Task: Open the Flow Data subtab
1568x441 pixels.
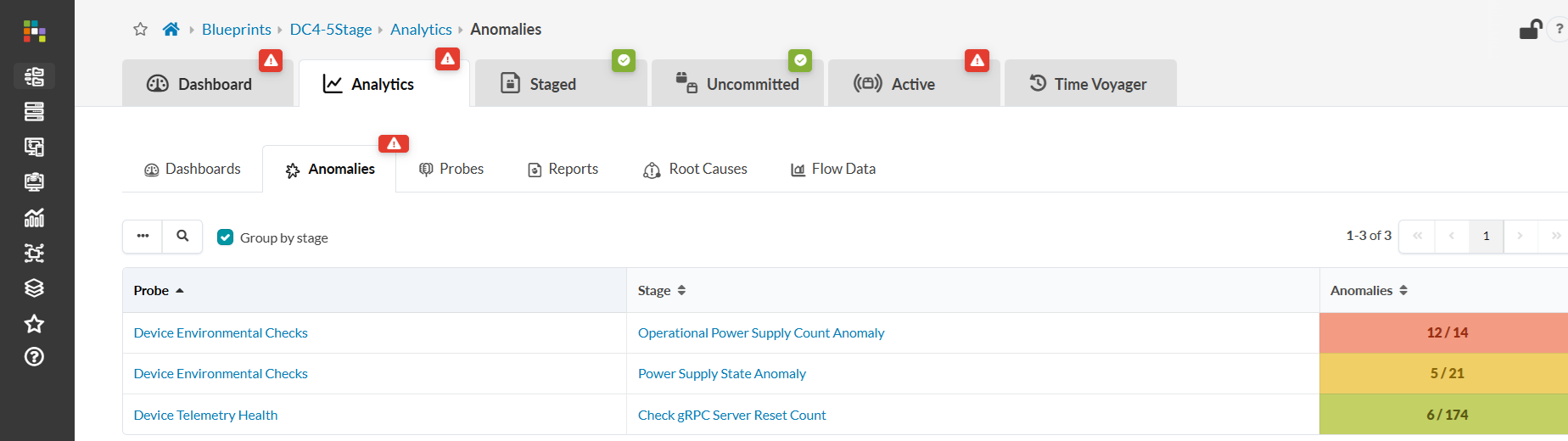Action: tap(833, 169)
